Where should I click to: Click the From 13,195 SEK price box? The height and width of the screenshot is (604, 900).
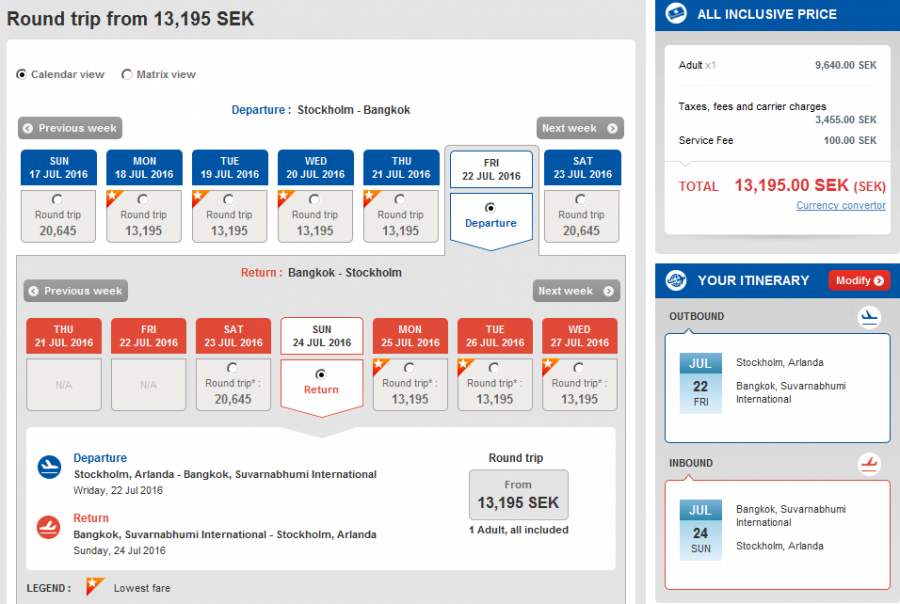pos(518,495)
